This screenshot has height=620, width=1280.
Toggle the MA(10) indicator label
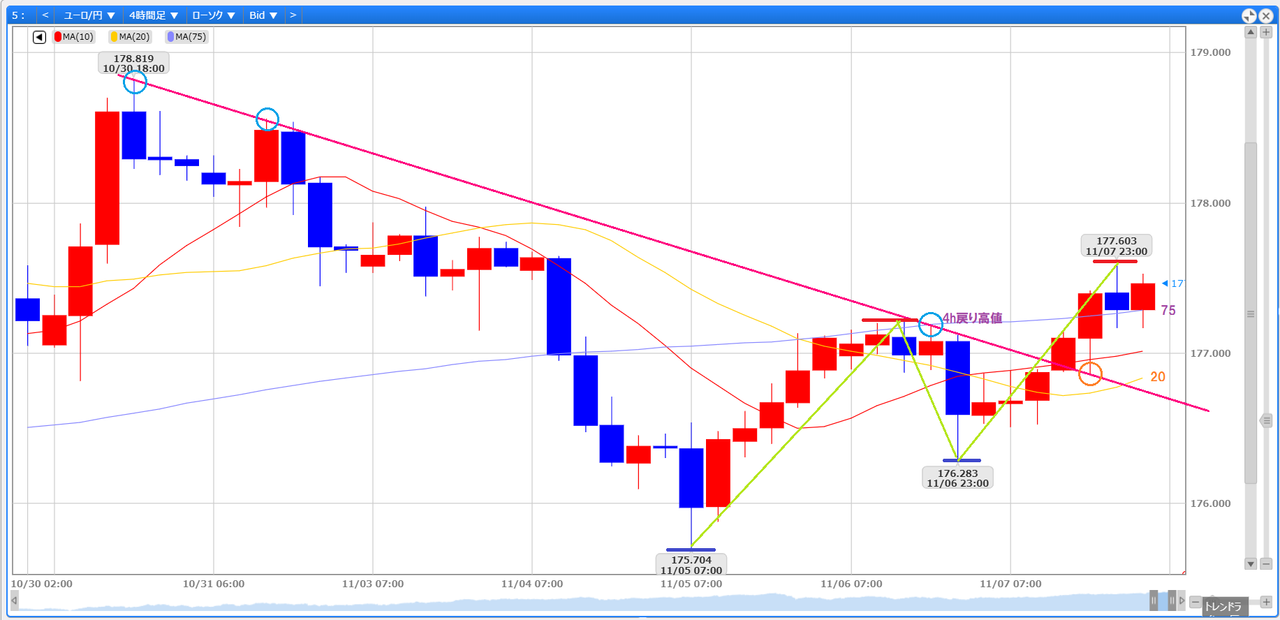[72, 37]
